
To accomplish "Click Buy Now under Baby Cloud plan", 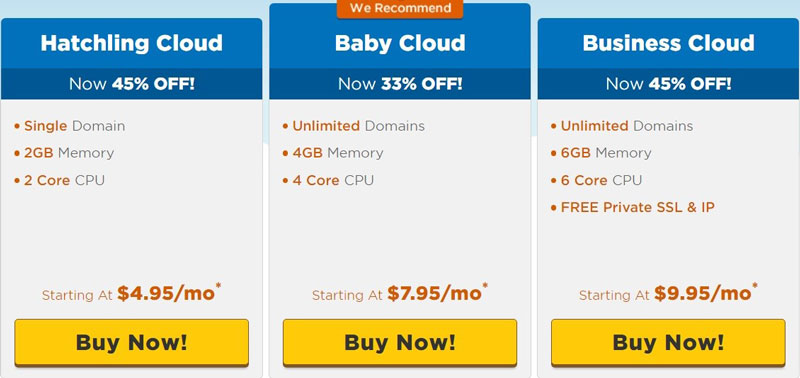I will point(400,342).
